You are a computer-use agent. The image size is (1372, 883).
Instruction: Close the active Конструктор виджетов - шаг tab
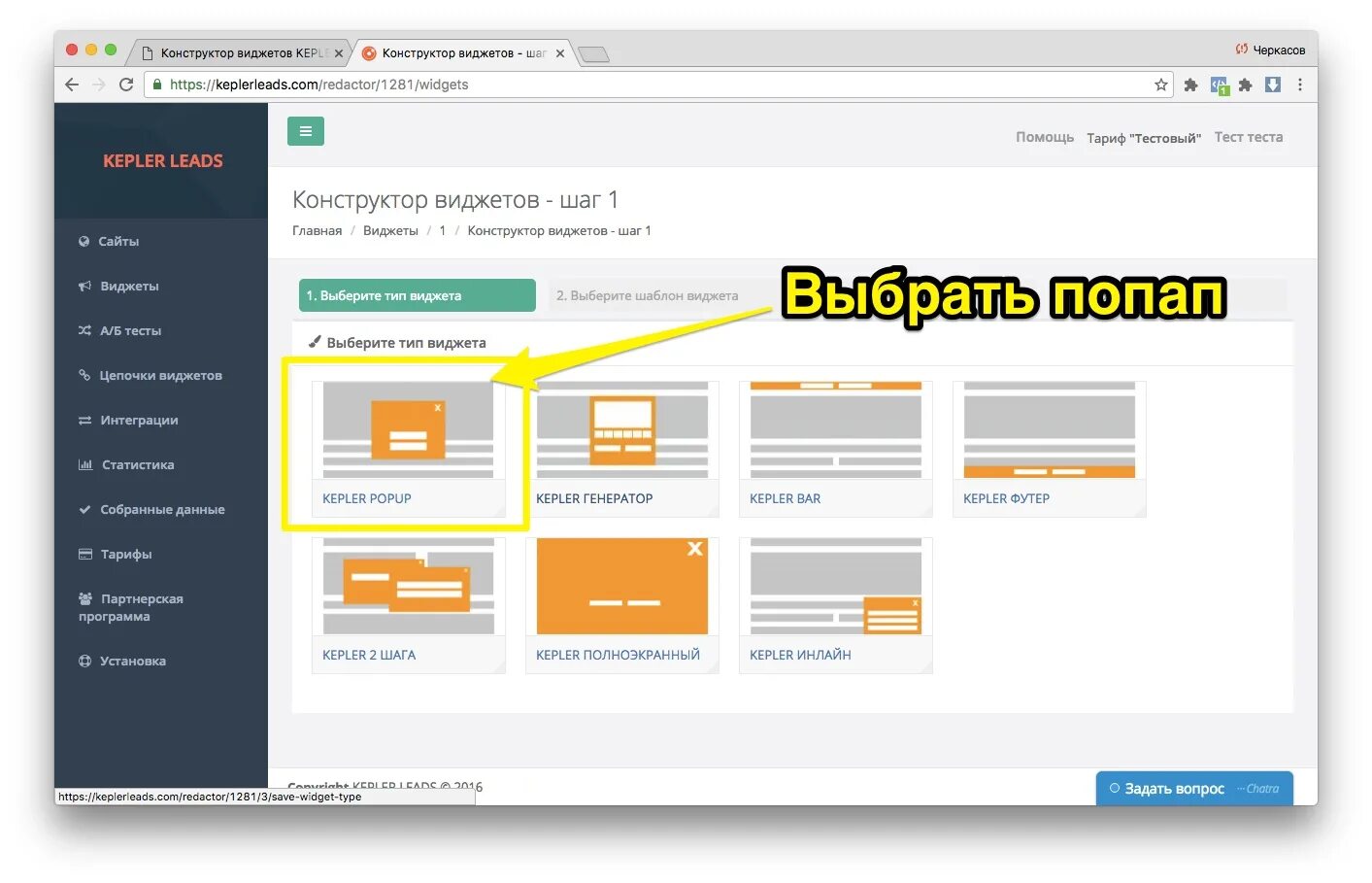[560, 53]
